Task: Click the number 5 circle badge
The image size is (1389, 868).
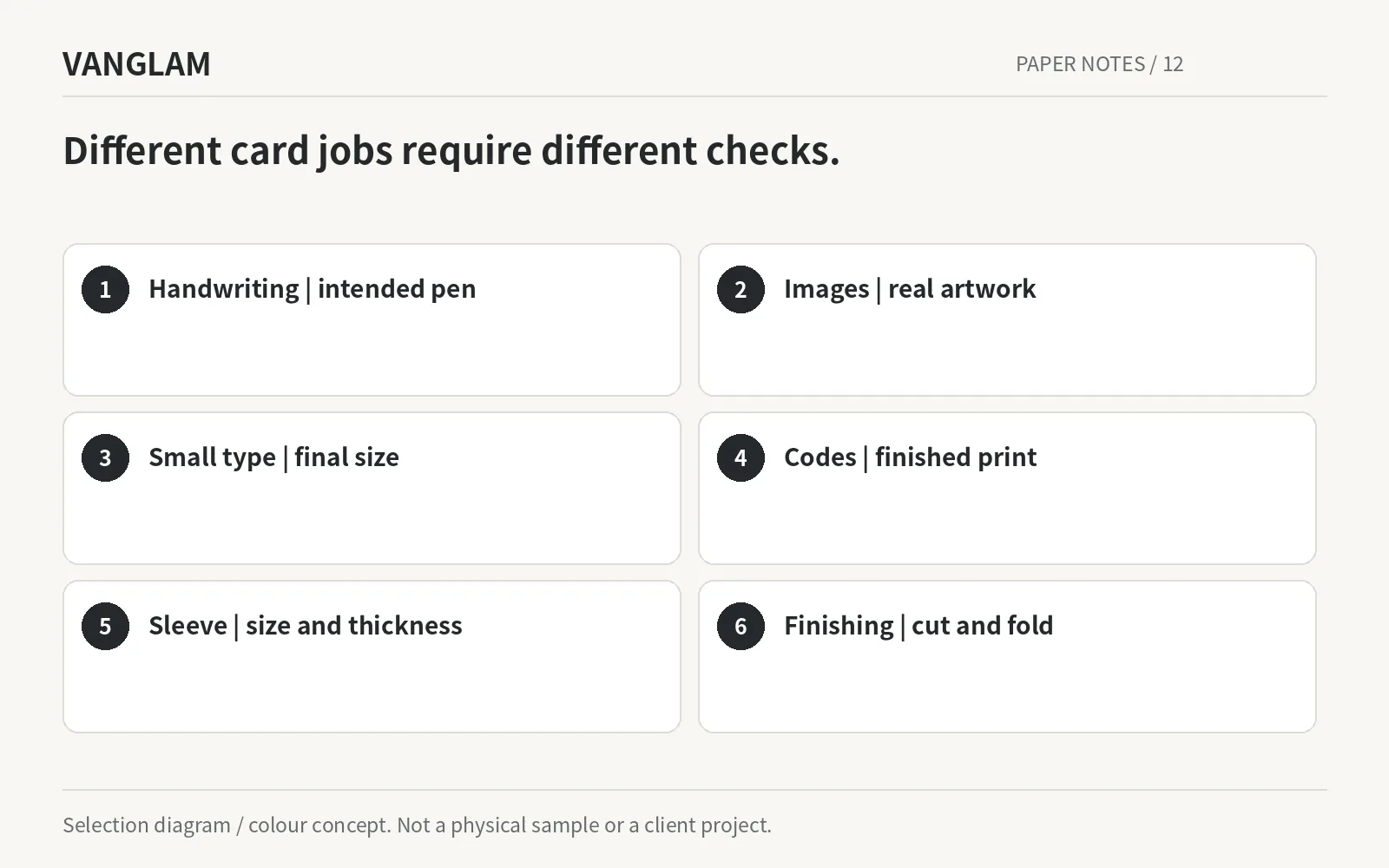Action: (x=105, y=626)
